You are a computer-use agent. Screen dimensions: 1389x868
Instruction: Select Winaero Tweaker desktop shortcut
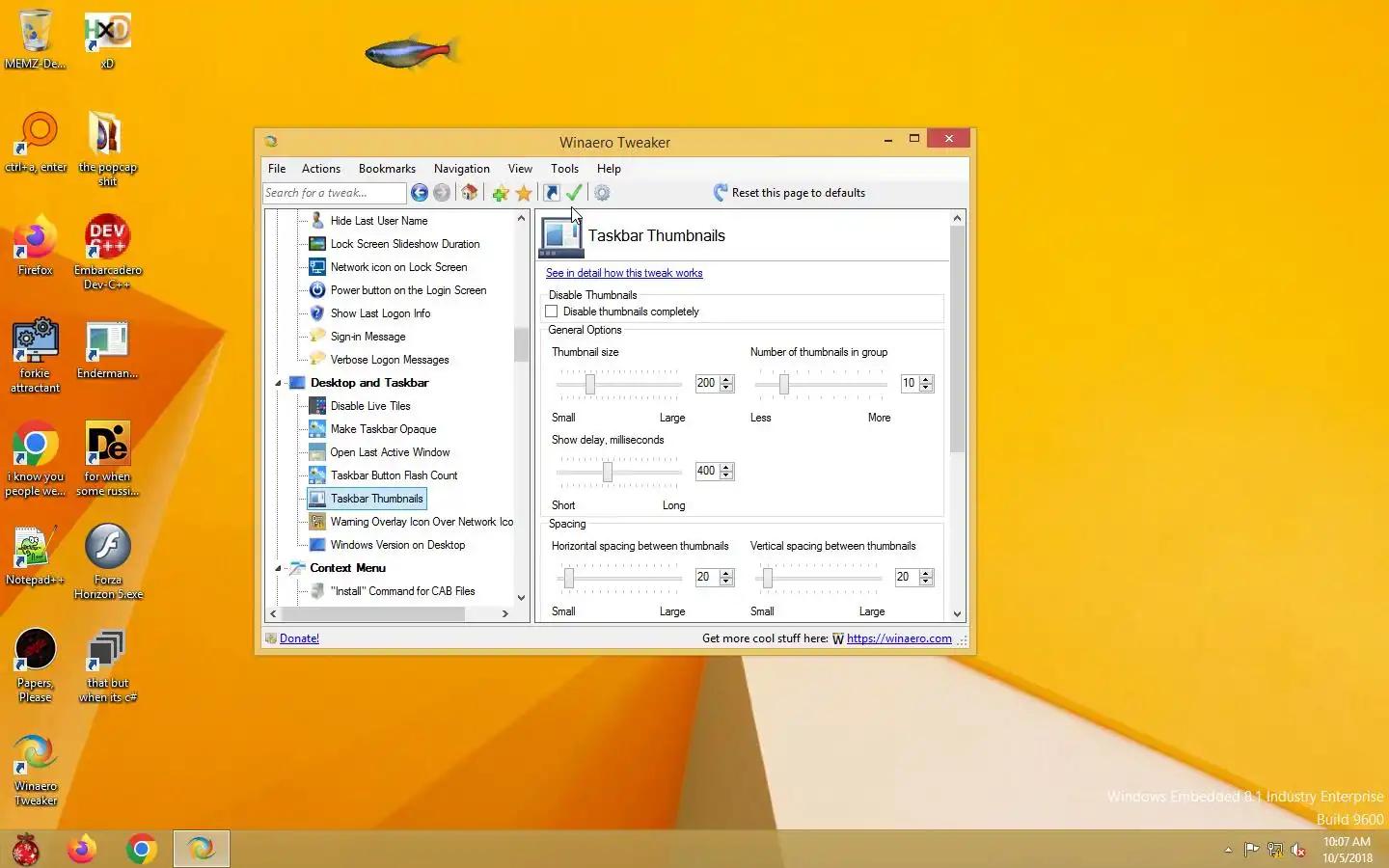coord(36,769)
